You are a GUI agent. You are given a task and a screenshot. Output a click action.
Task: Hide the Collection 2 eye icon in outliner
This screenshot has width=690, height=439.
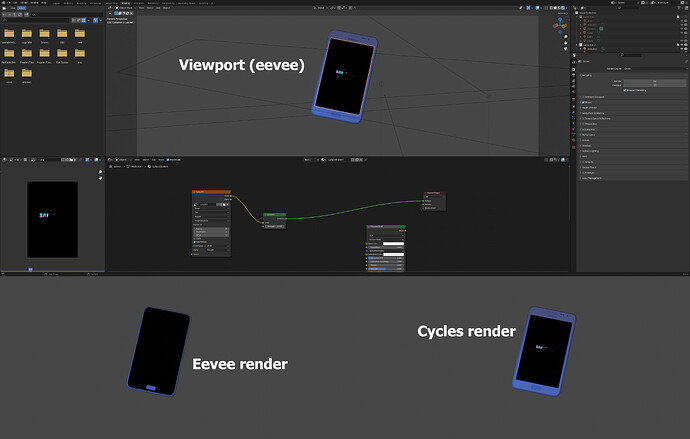tap(682, 45)
